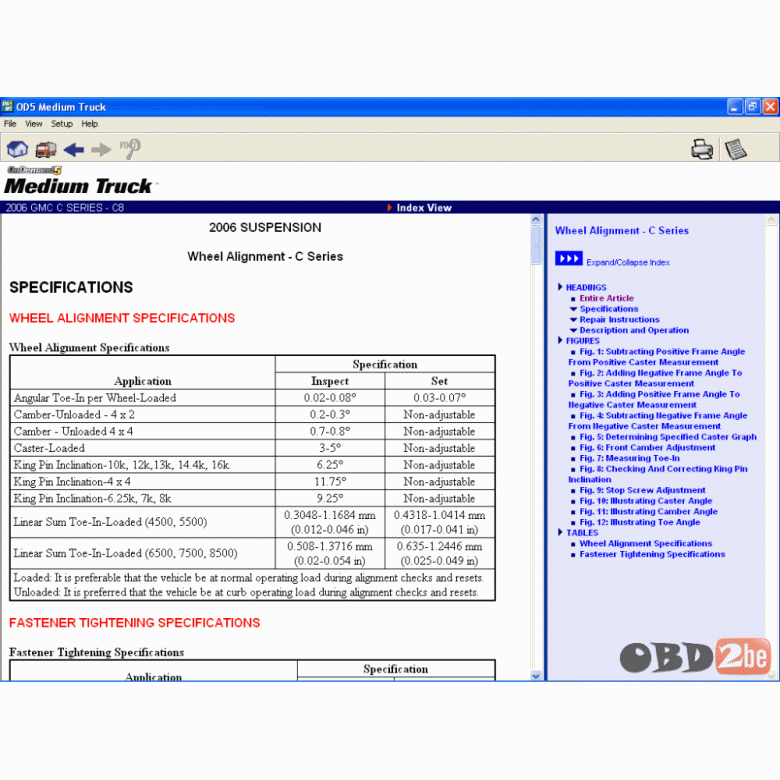This screenshot has height=780, width=780.
Task: Open the vehicle selection truck icon
Action: (46, 149)
